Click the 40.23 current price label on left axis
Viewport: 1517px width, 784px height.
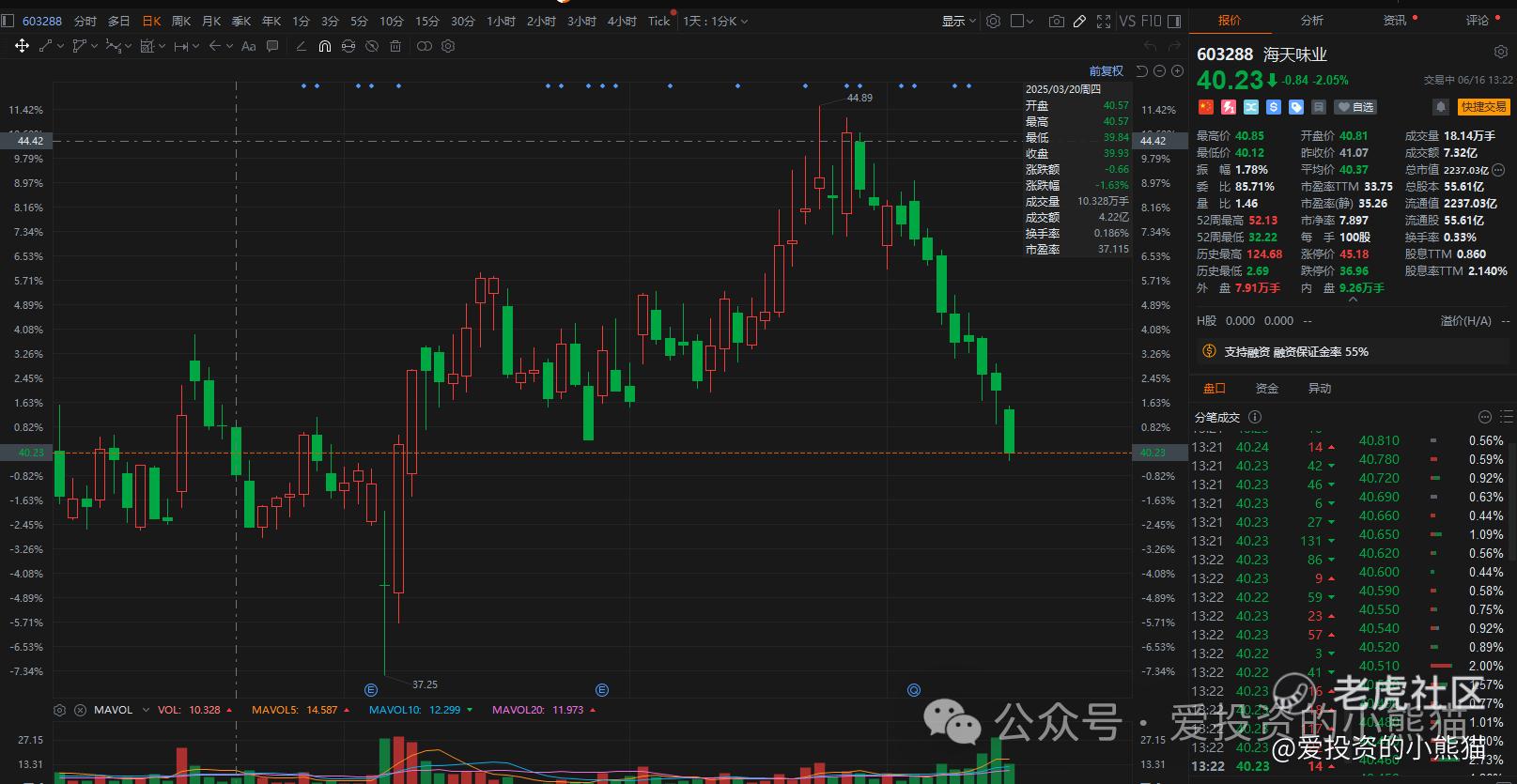point(26,453)
